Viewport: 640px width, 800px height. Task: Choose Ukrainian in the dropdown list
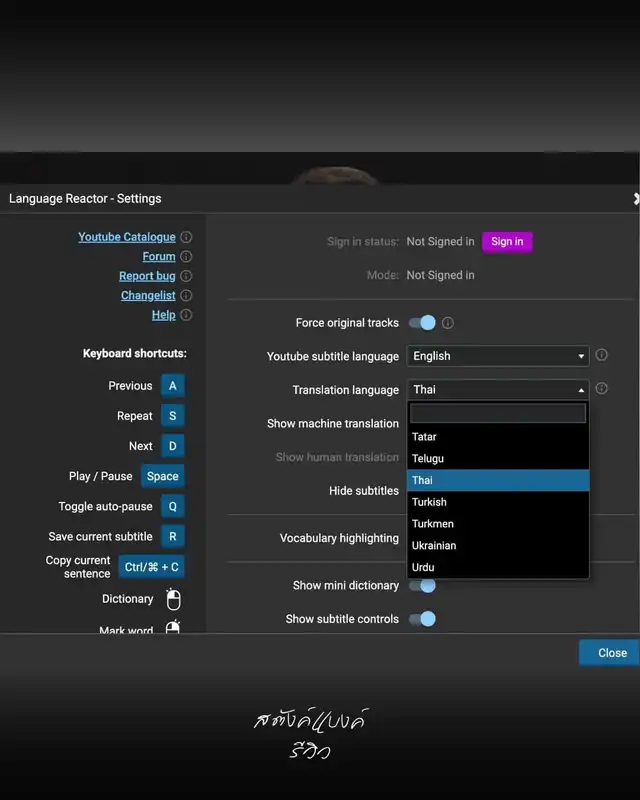click(434, 546)
